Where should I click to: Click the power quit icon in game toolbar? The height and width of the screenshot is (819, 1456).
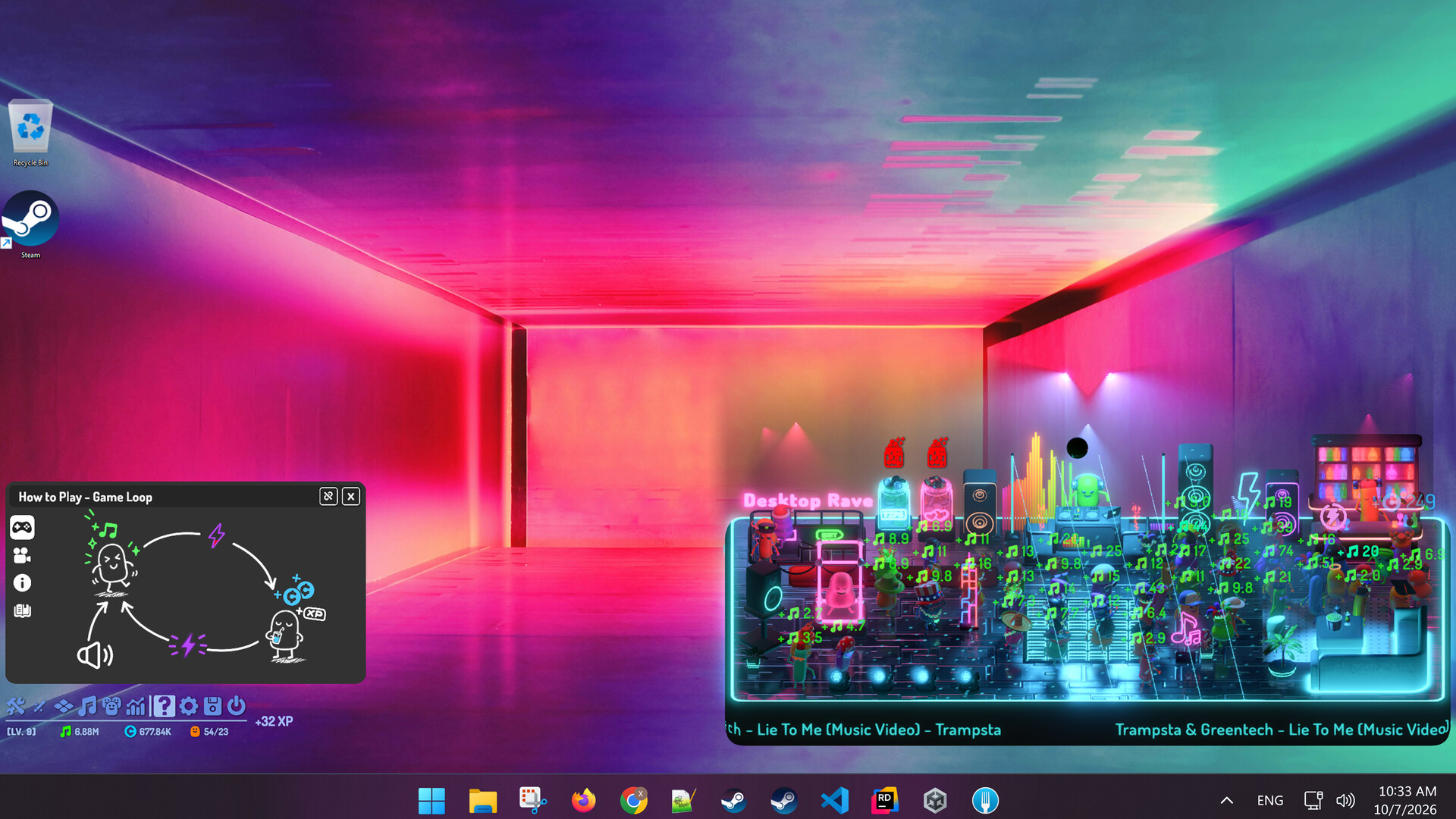(x=237, y=707)
